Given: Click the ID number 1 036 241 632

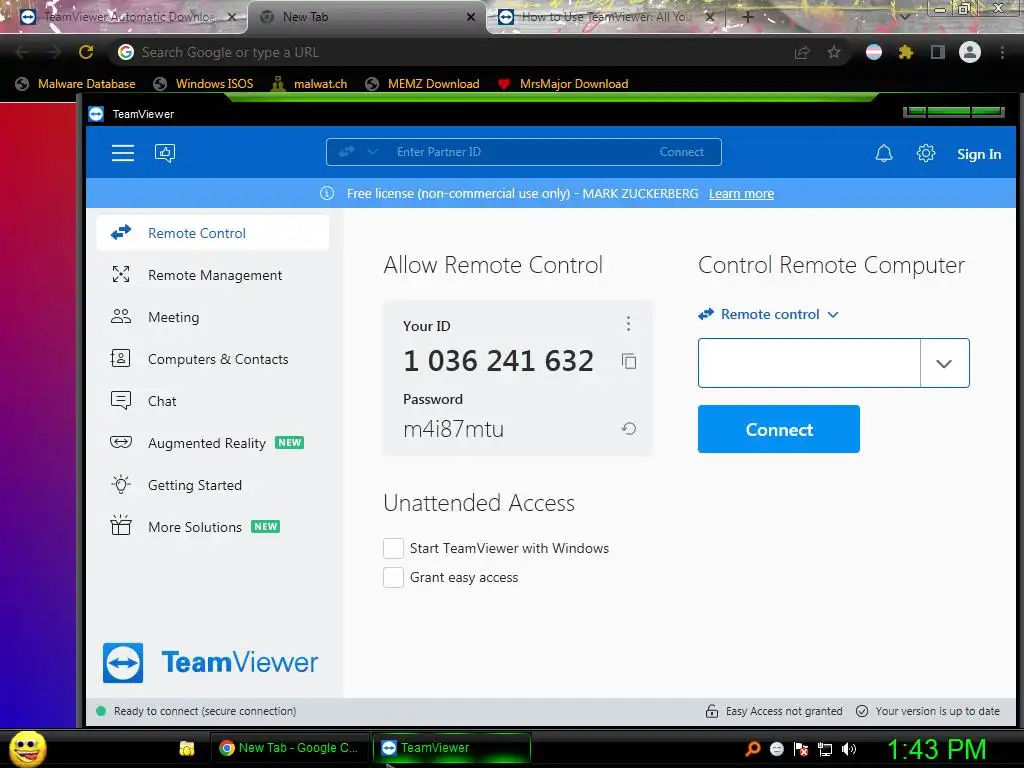Looking at the screenshot, I should 498,361.
